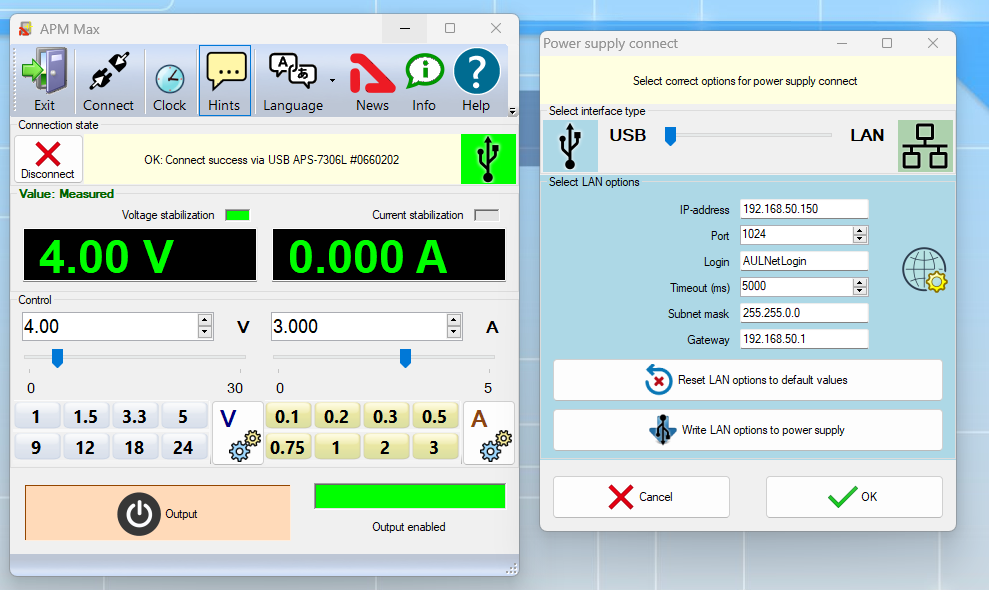Decrease the Port value with down arrow
The width and height of the screenshot is (989, 590).
click(860, 239)
